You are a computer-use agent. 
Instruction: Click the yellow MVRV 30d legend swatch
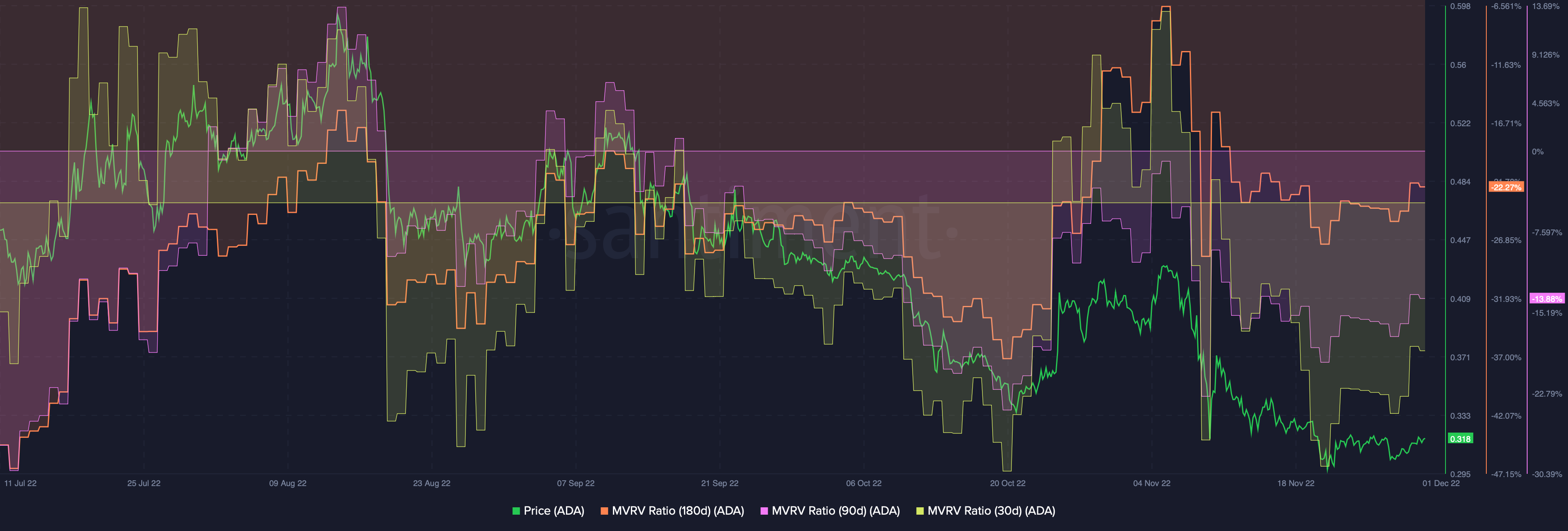click(920, 511)
